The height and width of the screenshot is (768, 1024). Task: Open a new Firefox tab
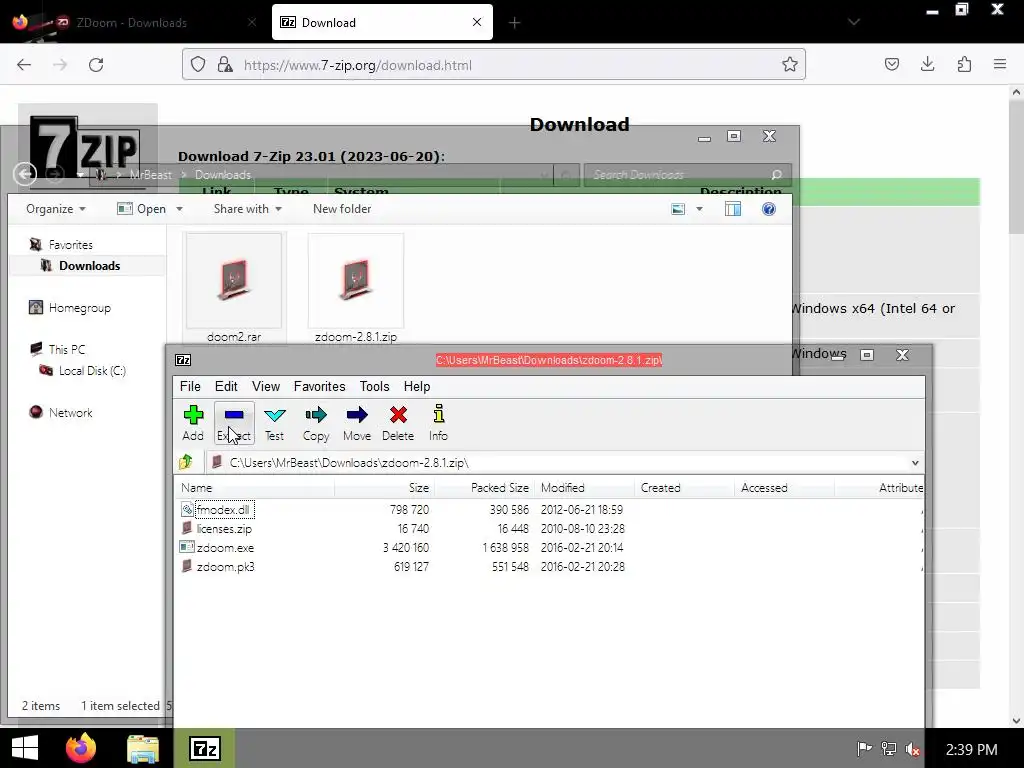pyautogui.click(x=515, y=23)
